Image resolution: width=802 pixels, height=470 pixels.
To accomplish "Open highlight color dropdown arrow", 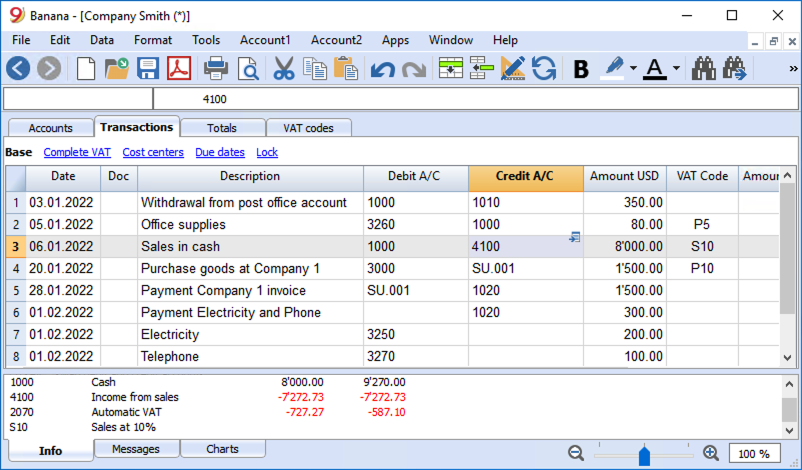I will tap(633, 69).
